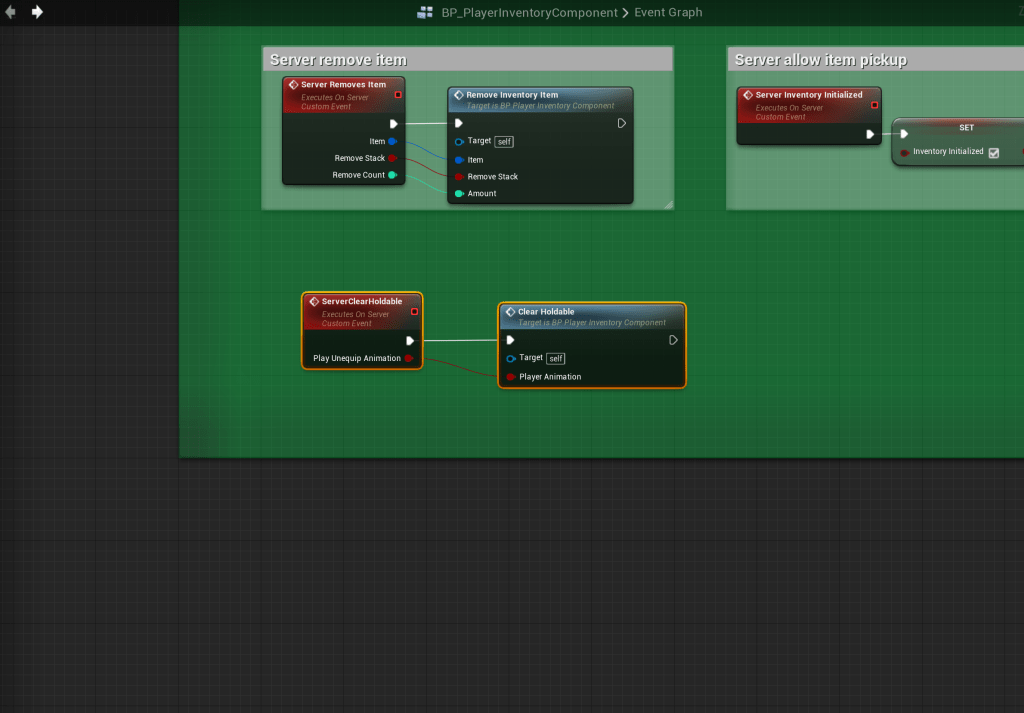
Task: Select the ServerClearHoldable event node title
Action: click(361, 301)
